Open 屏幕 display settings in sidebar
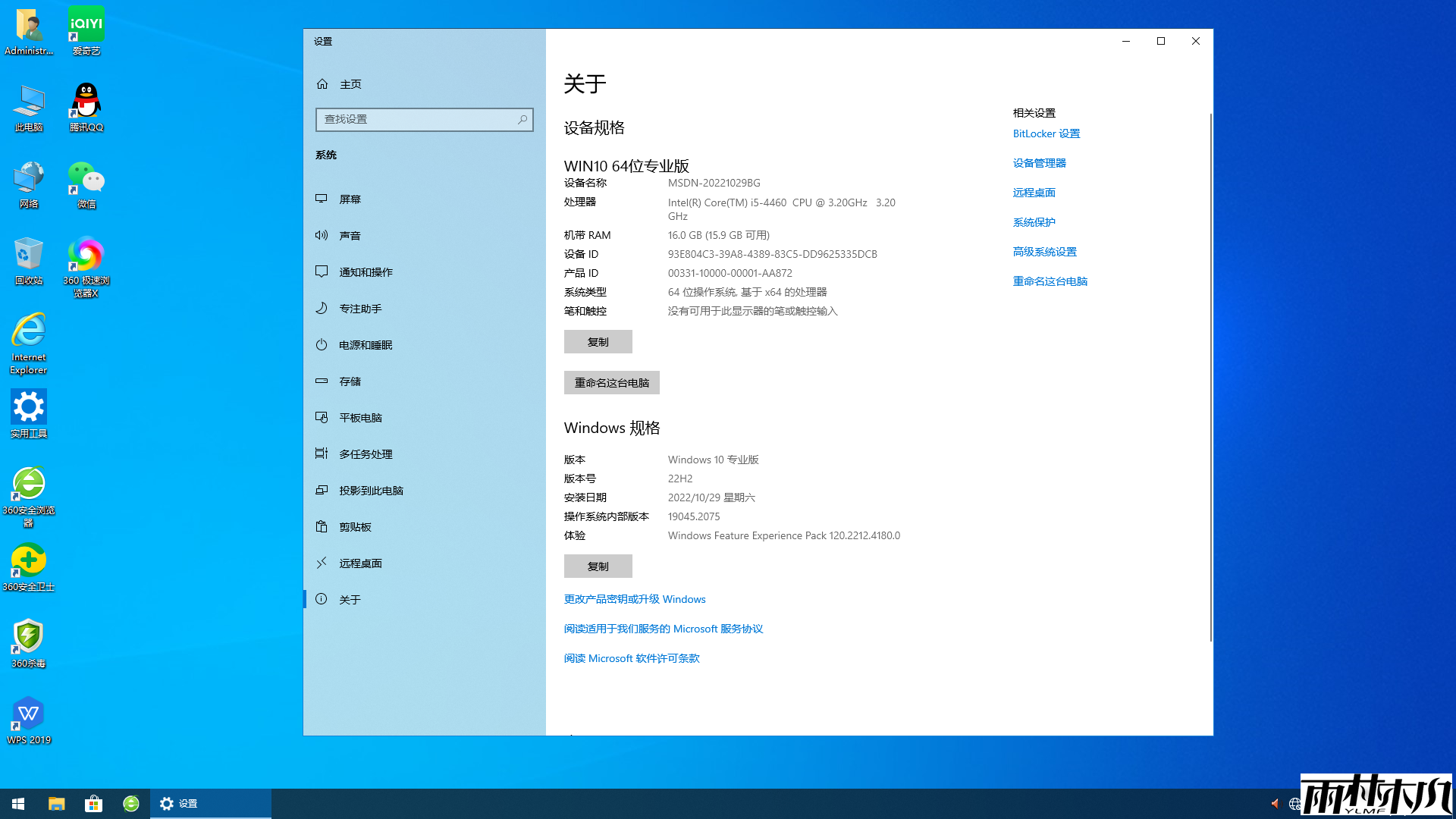The width and height of the screenshot is (1456, 819). [x=350, y=199]
